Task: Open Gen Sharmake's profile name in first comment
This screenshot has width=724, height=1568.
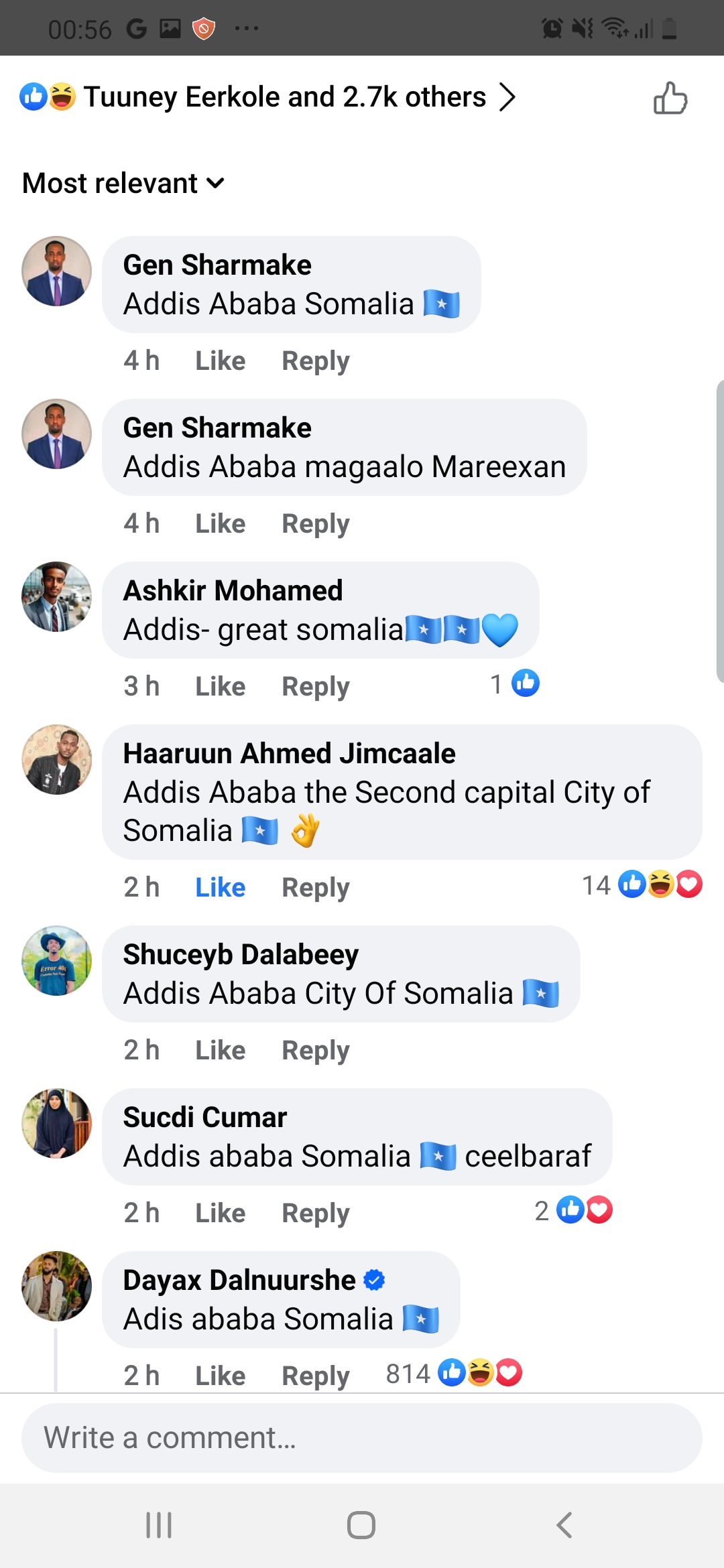Action: [217, 265]
